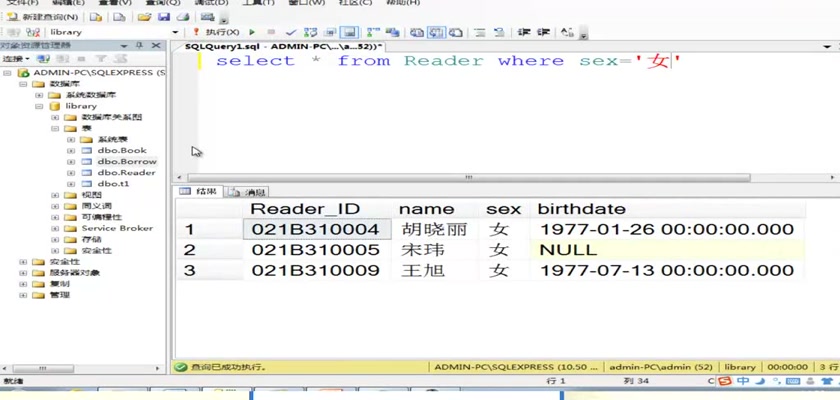Open the SQL editor toolbar overflow arrow

pyautogui.click(x=584, y=35)
